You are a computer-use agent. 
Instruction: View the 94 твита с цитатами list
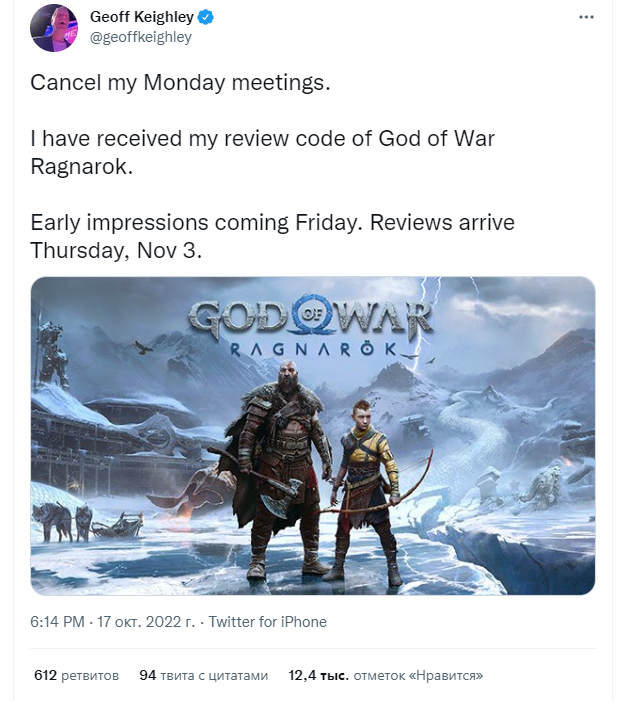point(203,675)
